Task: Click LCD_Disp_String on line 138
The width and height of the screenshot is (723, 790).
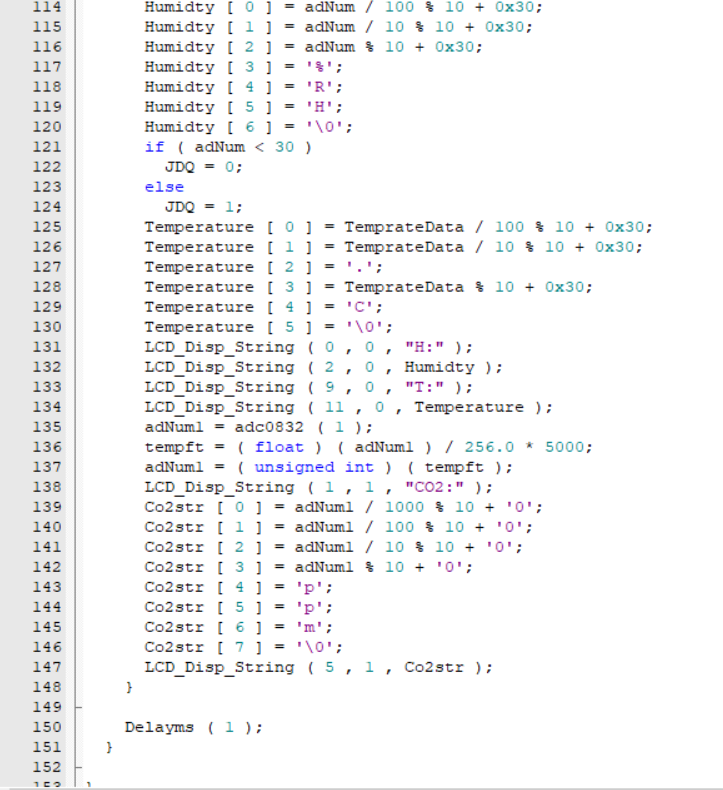Action: point(219,487)
